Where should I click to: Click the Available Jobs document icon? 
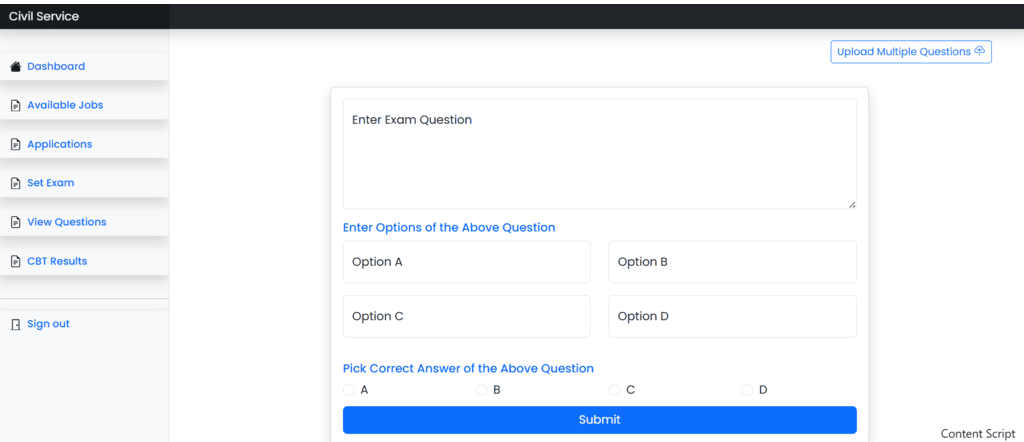coord(15,106)
